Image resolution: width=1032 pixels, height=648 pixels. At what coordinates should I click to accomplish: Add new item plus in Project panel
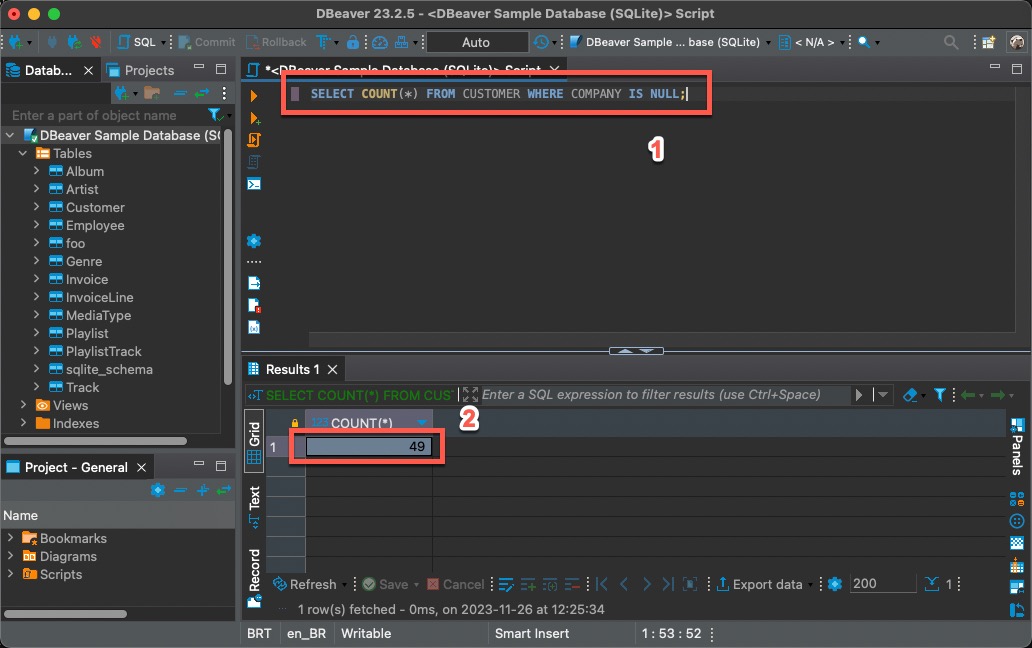point(202,490)
